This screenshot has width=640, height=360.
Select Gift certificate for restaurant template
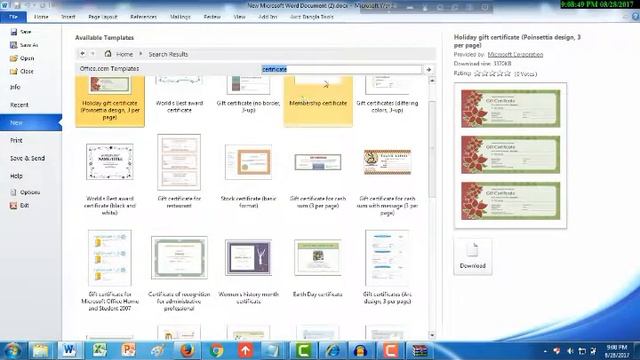pyautogui.click(x=179, y=172)
